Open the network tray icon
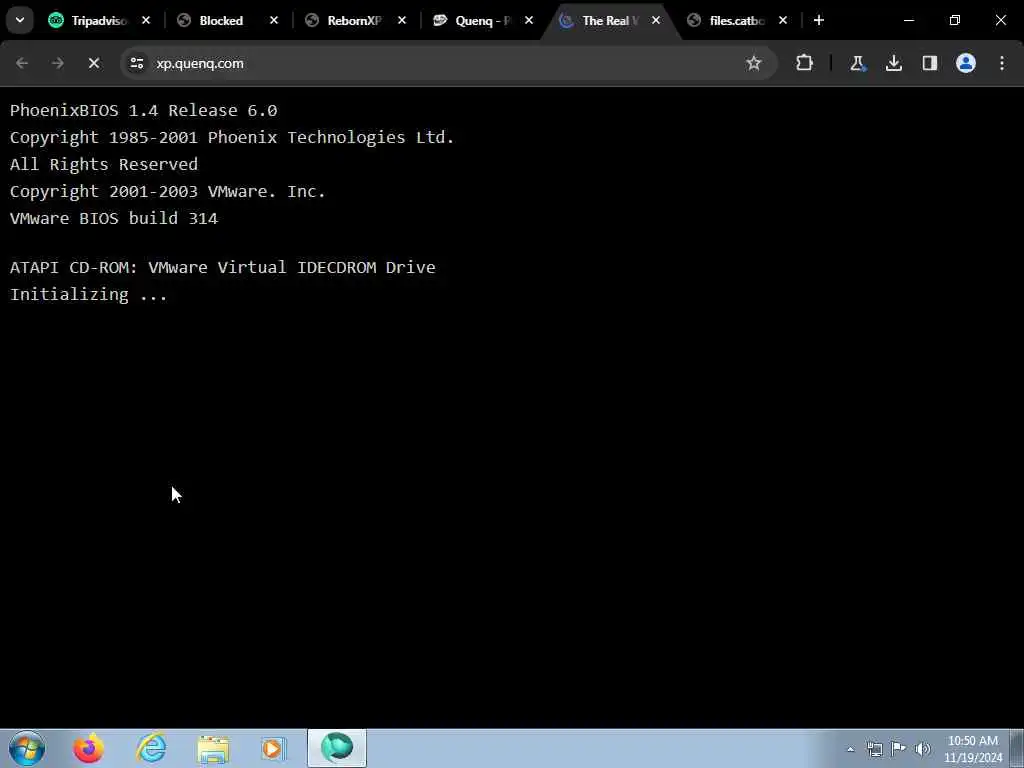 click(874, 749)
